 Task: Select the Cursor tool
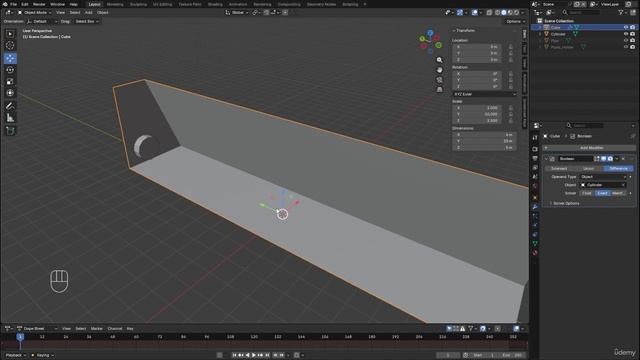tap(10, 46)
